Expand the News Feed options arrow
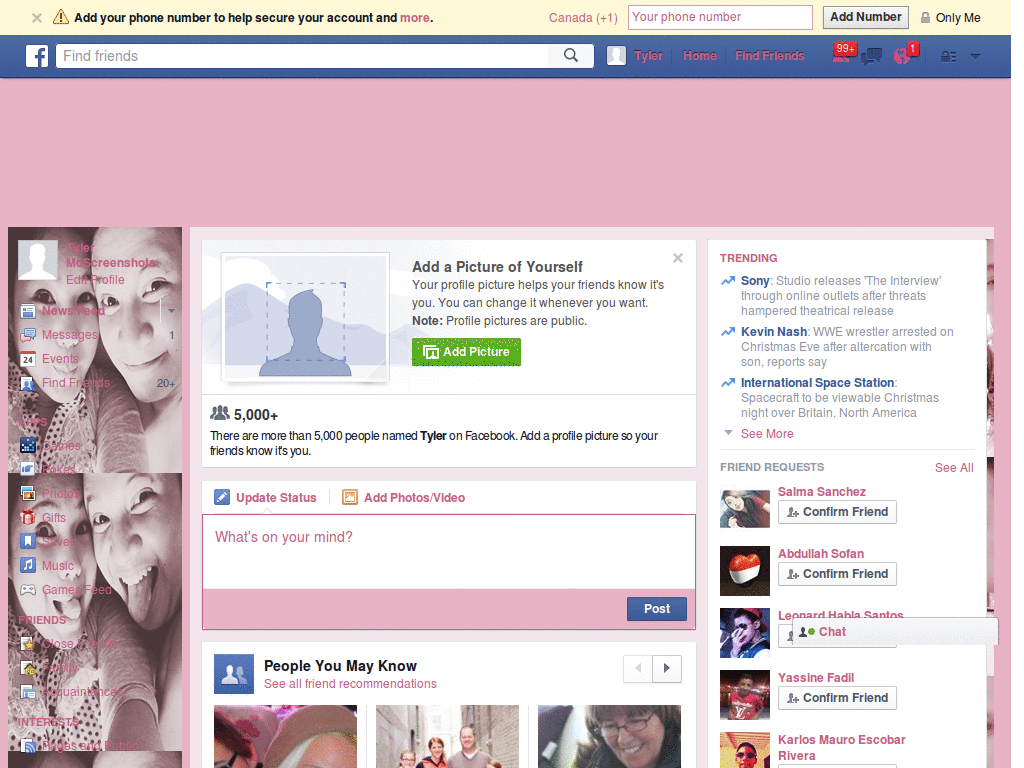The height and width of the screenshot is (768, 1024). point(171,311)
